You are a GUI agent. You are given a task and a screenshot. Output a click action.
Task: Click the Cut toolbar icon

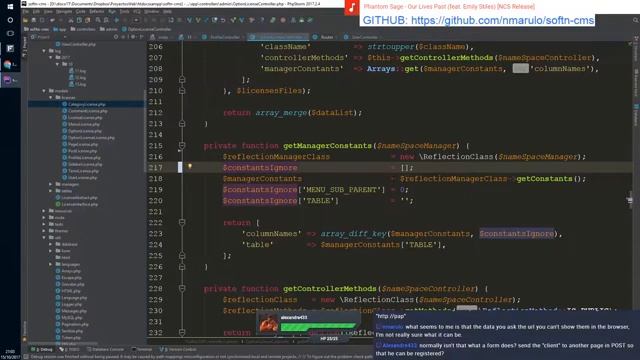71,20
